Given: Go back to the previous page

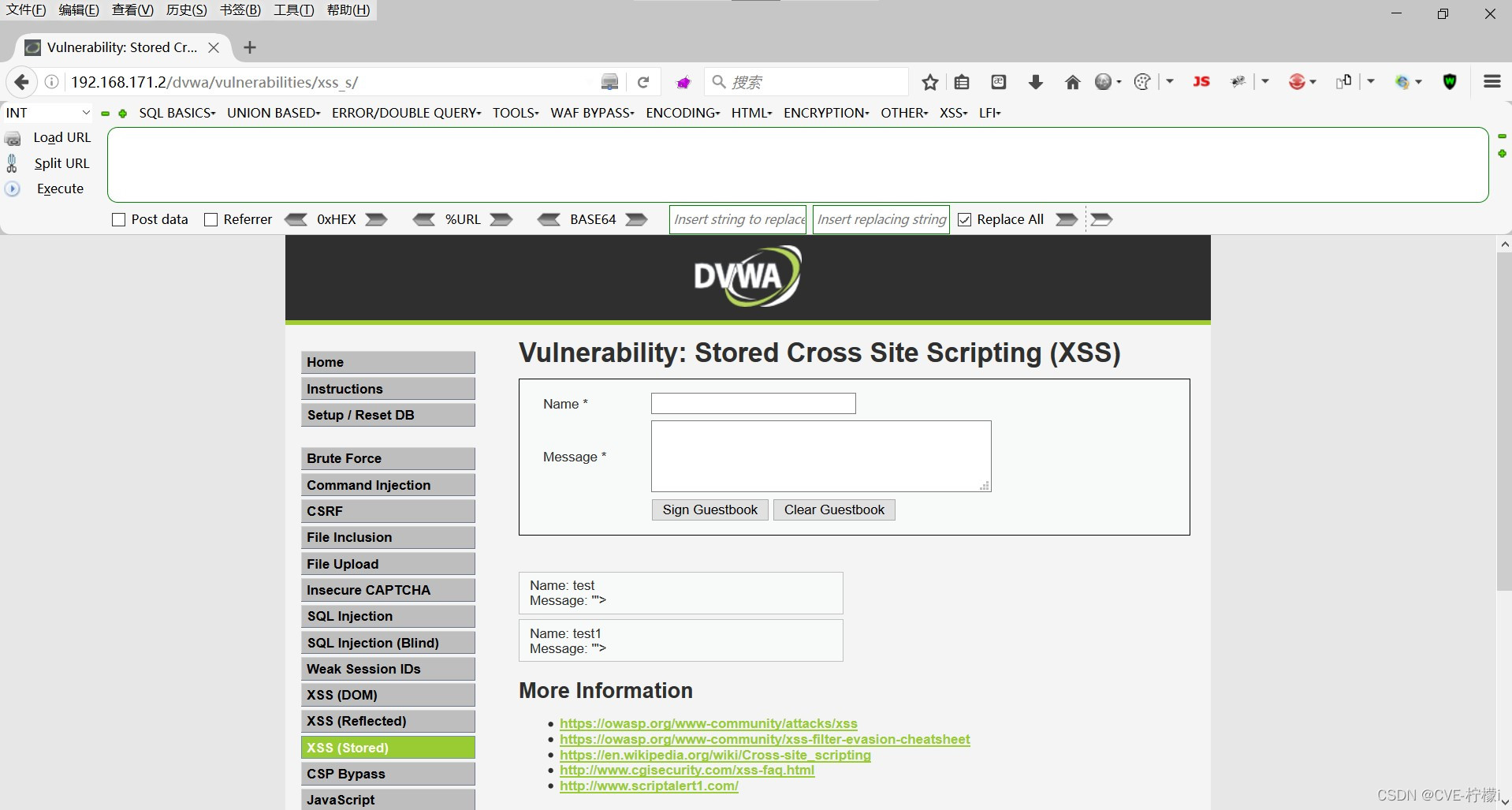Looking at the screenshot, I should pyautogui.click(x=21, y=82).
